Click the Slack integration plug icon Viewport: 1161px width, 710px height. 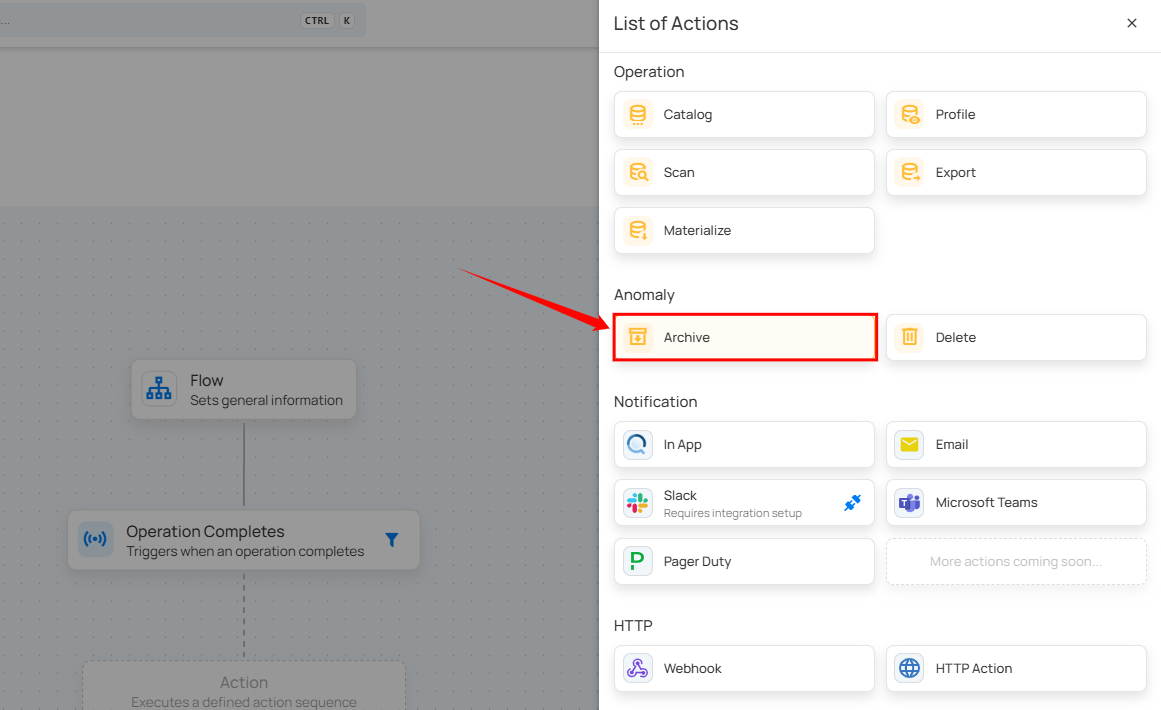pos(852,503)
